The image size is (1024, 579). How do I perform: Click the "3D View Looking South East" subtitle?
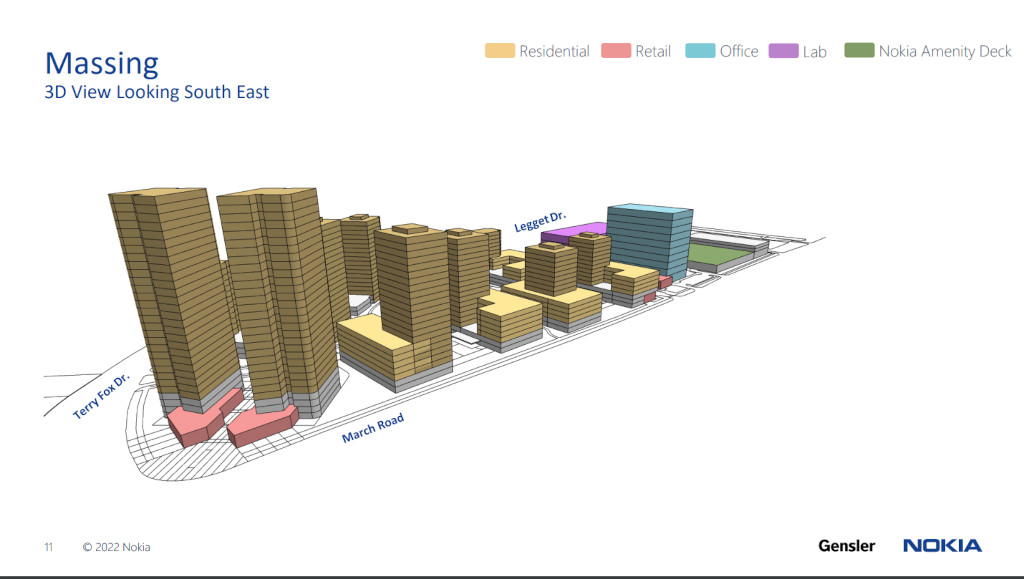157,93
